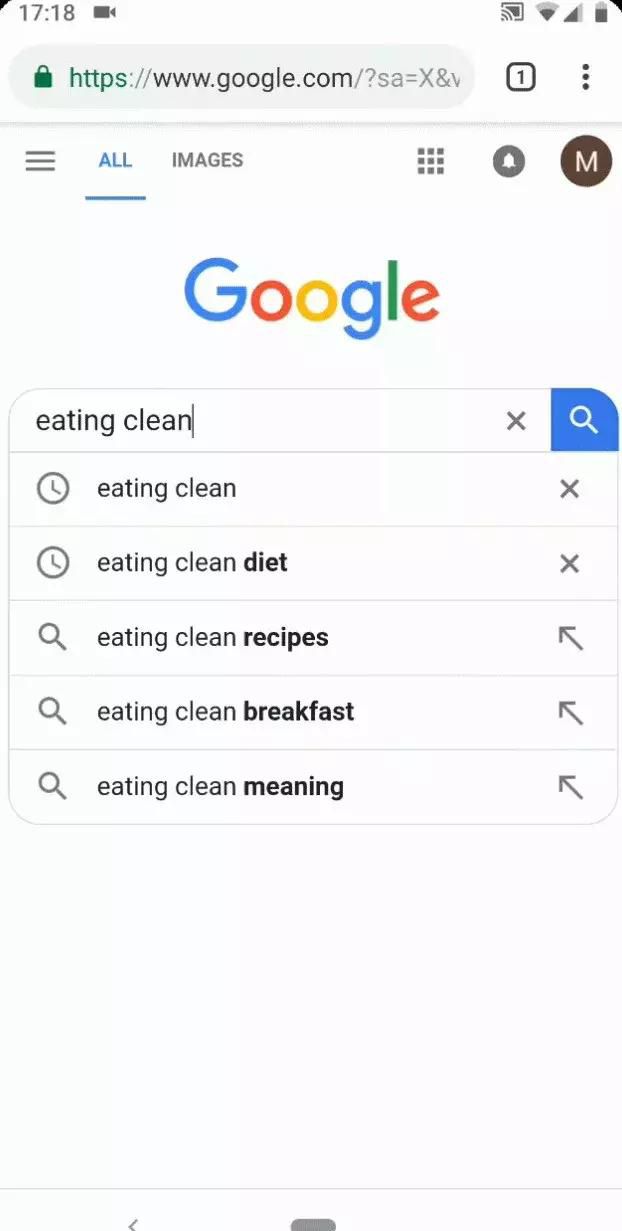Open the account profile avatar

[x=586, y=161]
